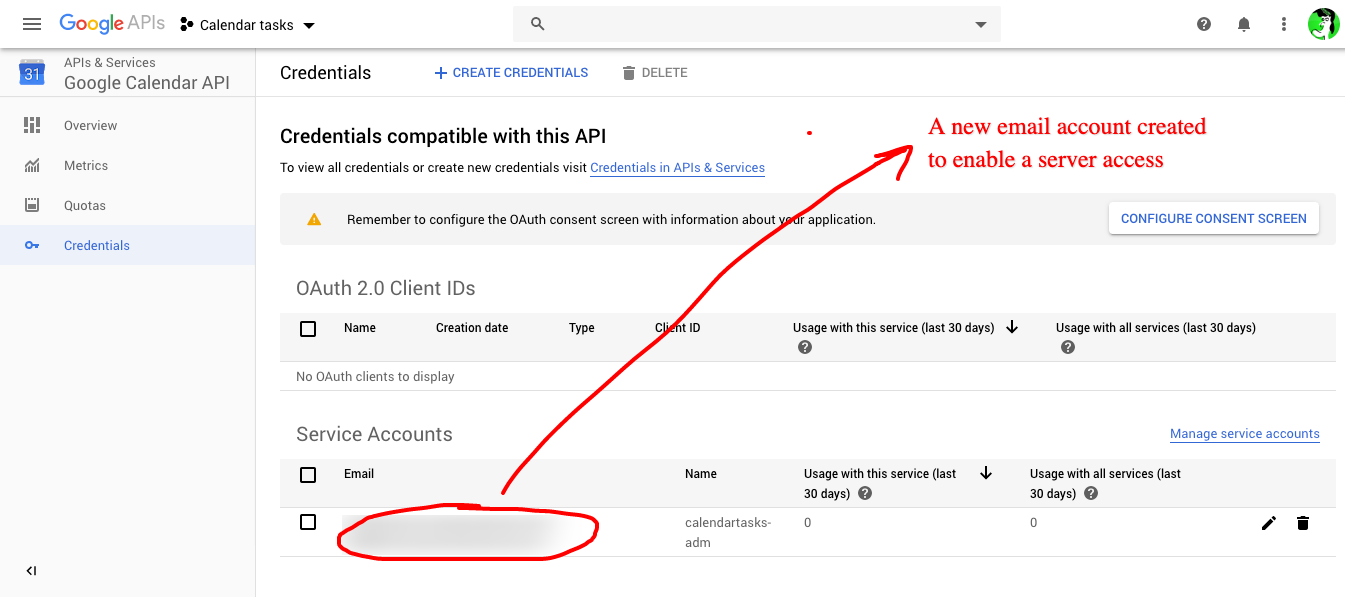Tick the select-all checkbox for Service Accounts
Image resolution: width=1345 pixels, height=597 pixels.
pyautogui.click(x=308, y=474)
